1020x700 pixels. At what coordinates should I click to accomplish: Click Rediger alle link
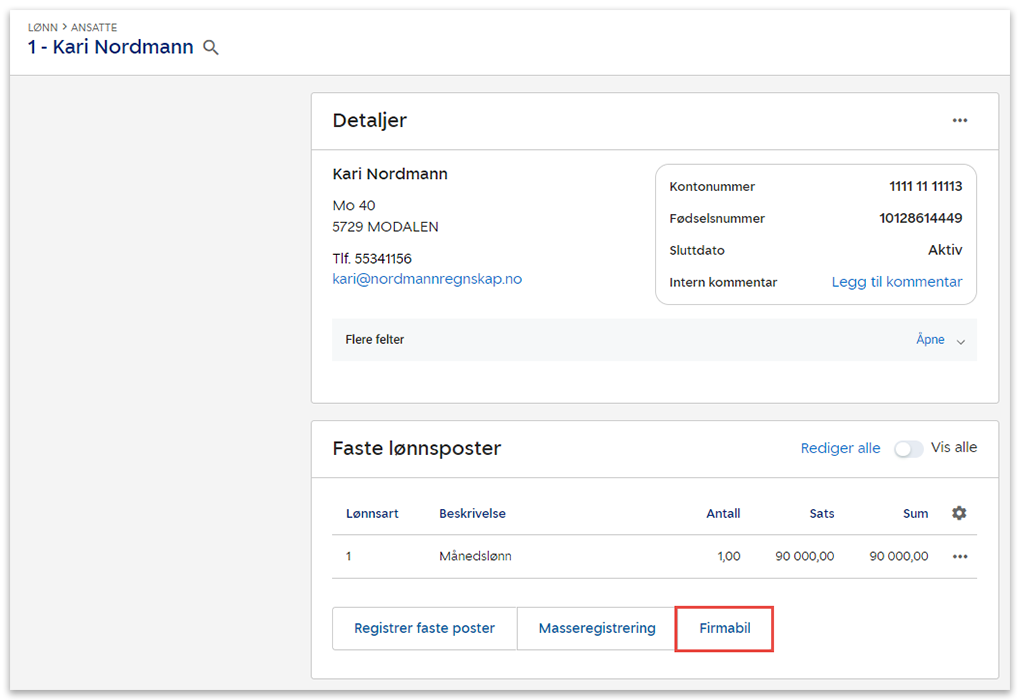[x=840, y=448]
